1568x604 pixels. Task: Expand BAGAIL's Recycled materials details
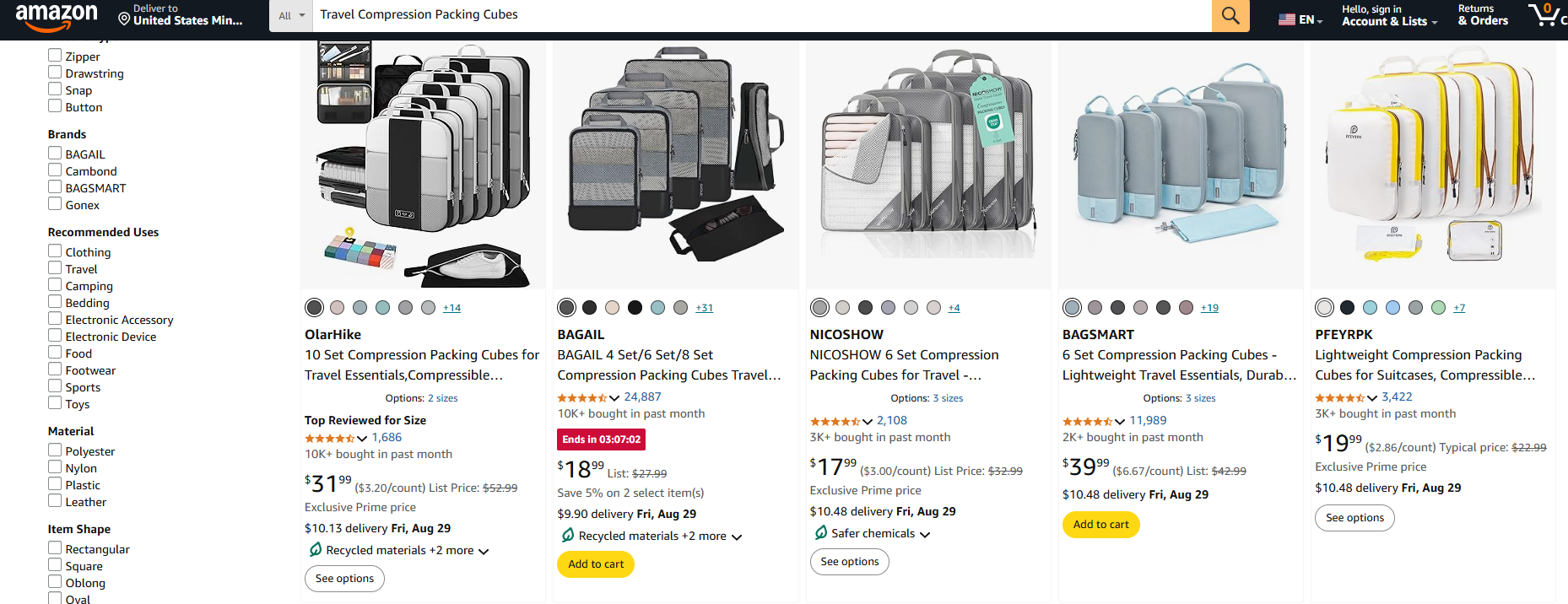point(736,536)
